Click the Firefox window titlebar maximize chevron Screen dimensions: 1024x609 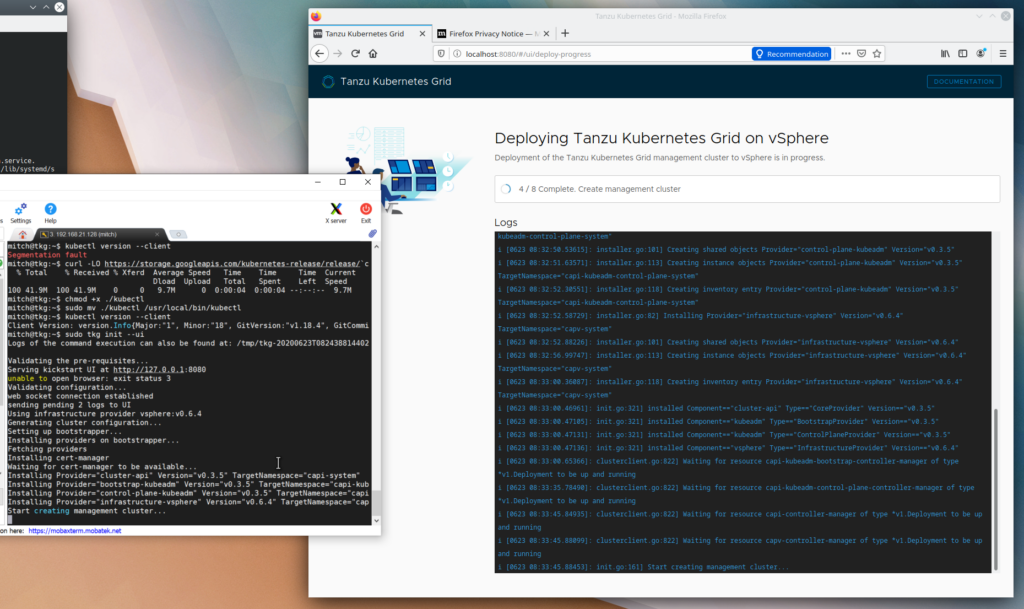pos(992,16)
